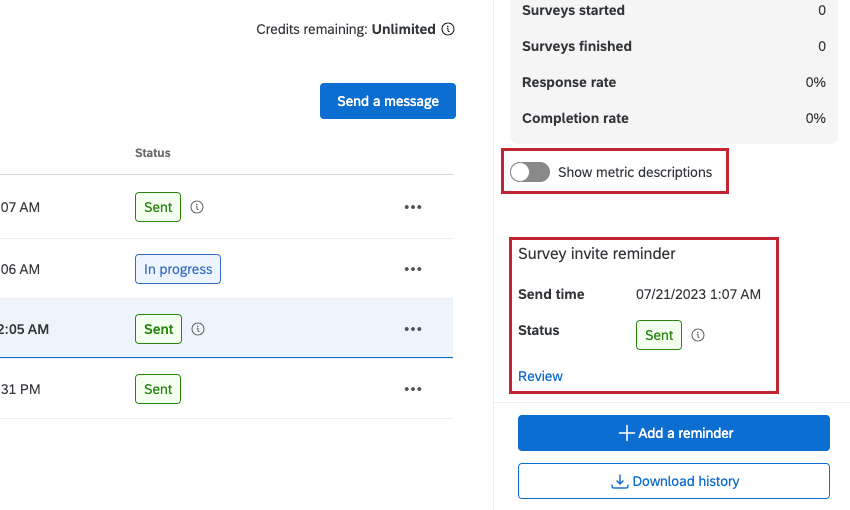Open three-dot menu for highlighted row

point(413,329)
